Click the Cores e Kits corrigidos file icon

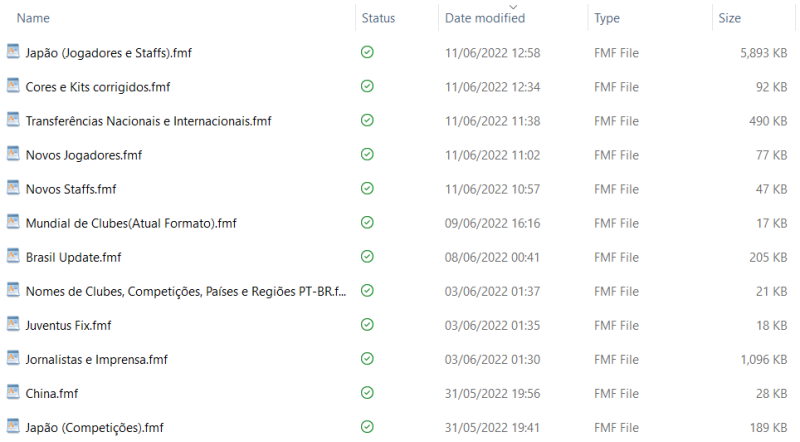[13, 86]
